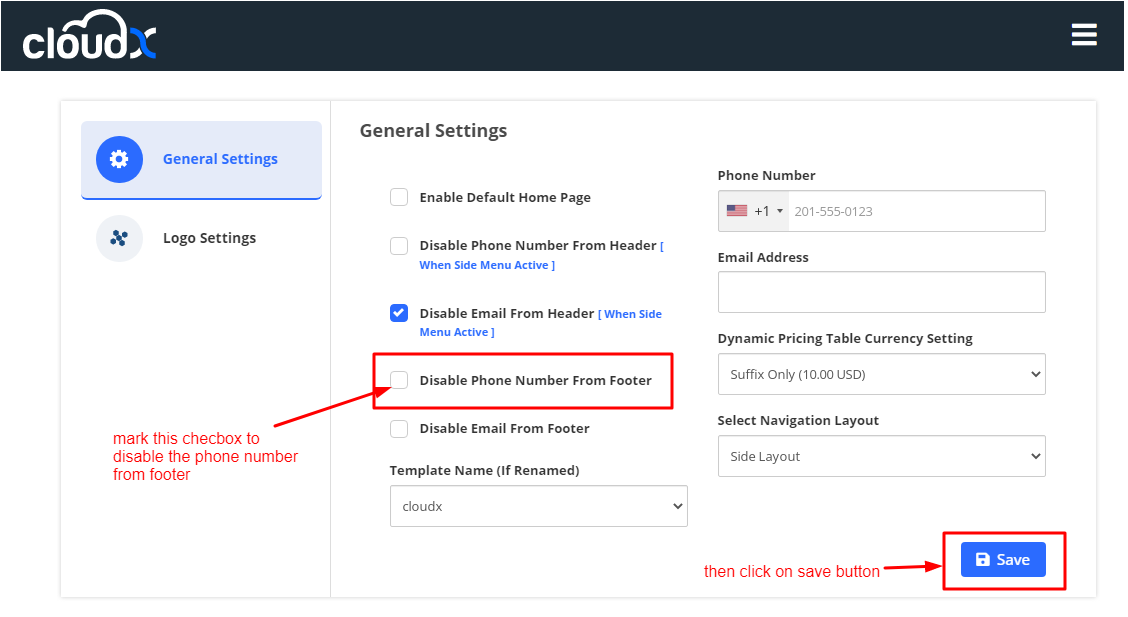Click the floppy disk icon on Save
Screen dimensions: 1128x617
click(982, 560)
